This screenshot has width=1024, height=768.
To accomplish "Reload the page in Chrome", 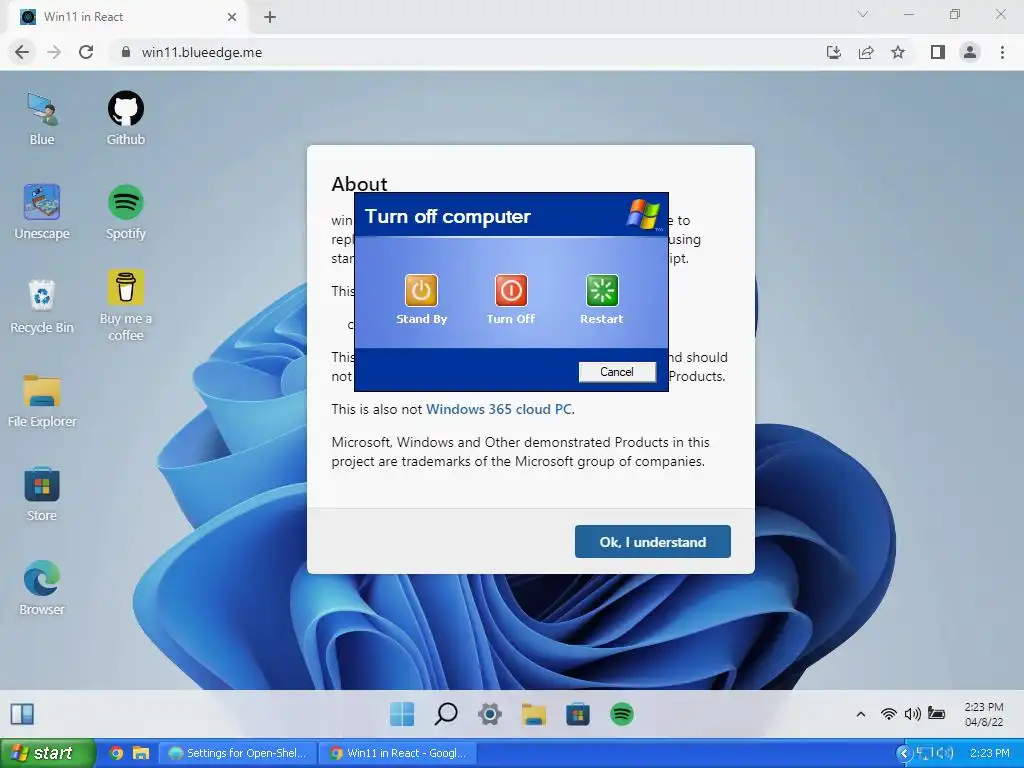I will (x=86, y=52).
